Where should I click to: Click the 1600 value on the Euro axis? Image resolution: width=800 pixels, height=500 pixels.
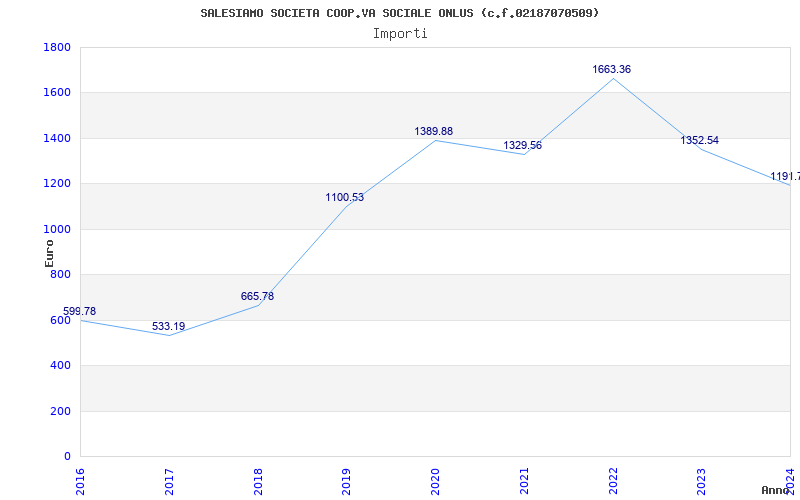[x=57, y=93]
